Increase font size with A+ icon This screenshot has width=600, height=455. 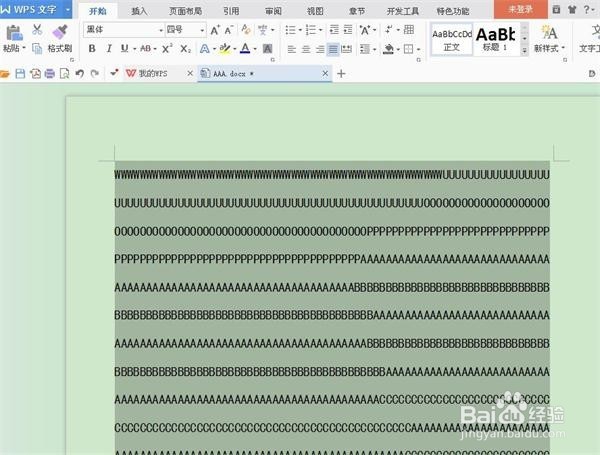(x=215, y=30)
